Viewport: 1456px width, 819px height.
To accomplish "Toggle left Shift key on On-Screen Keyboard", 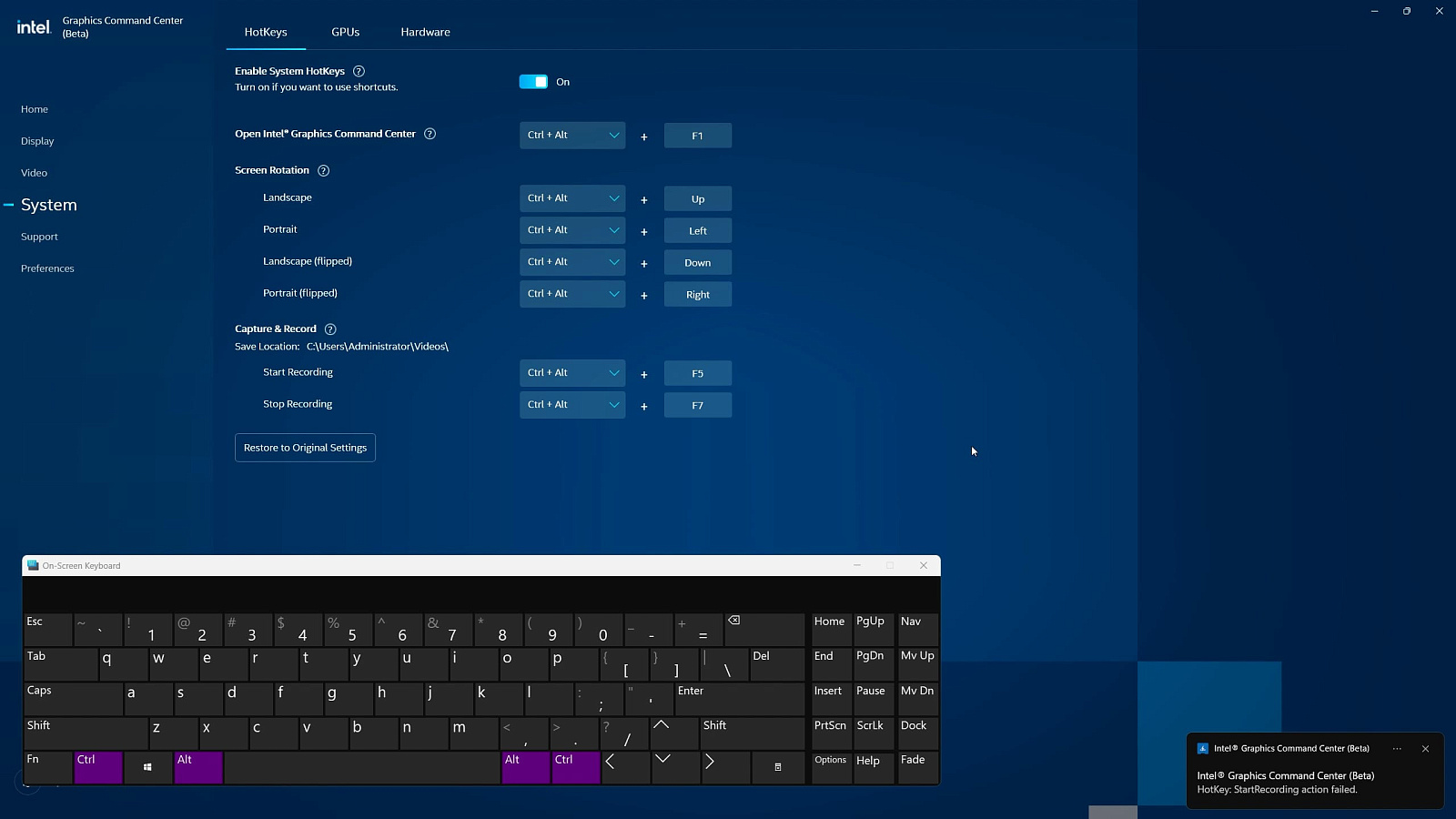I will point(86,733).
